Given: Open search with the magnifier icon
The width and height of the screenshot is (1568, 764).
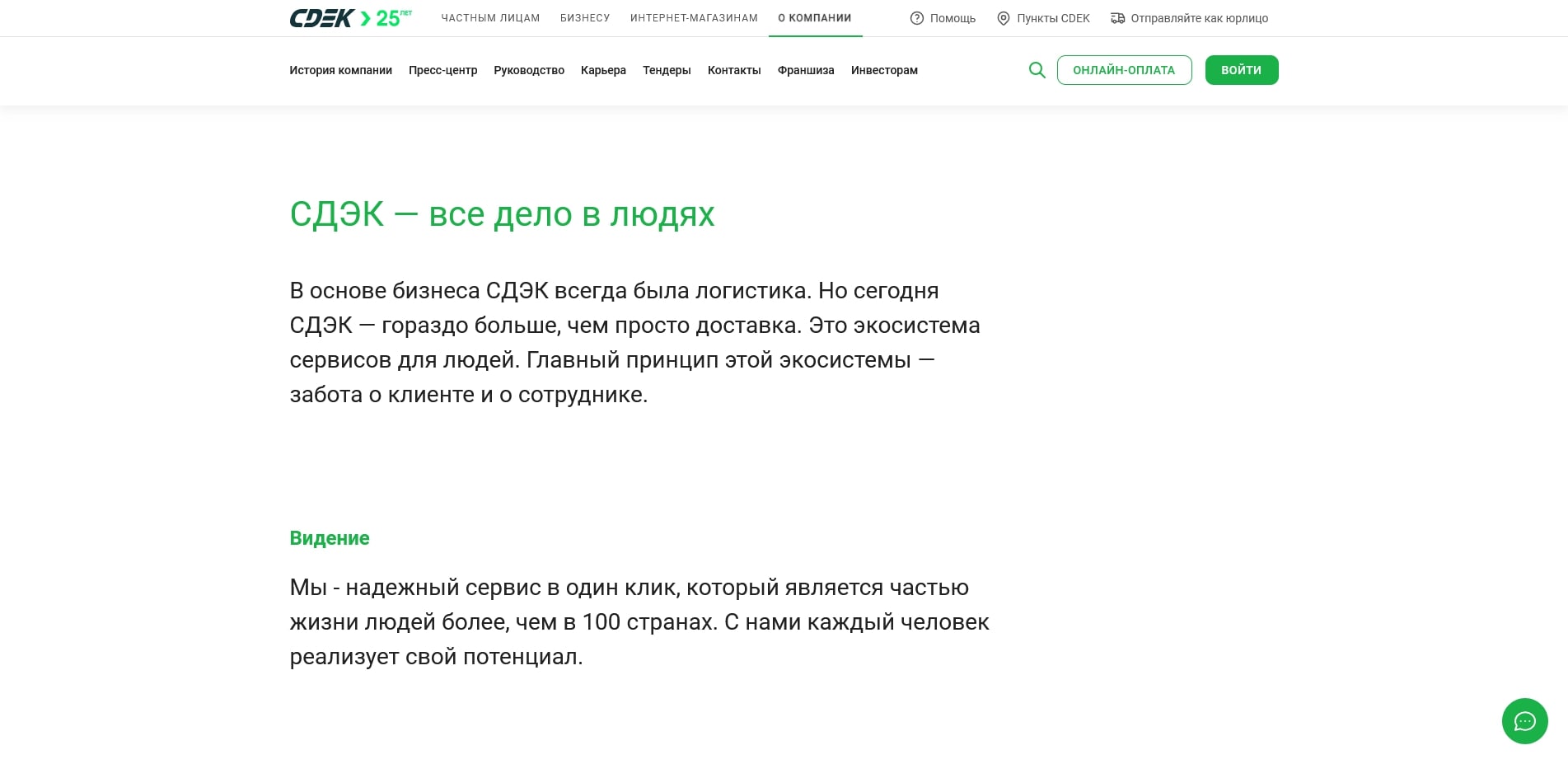Looking at the screenshot, I should click(x=1037, y=70).
